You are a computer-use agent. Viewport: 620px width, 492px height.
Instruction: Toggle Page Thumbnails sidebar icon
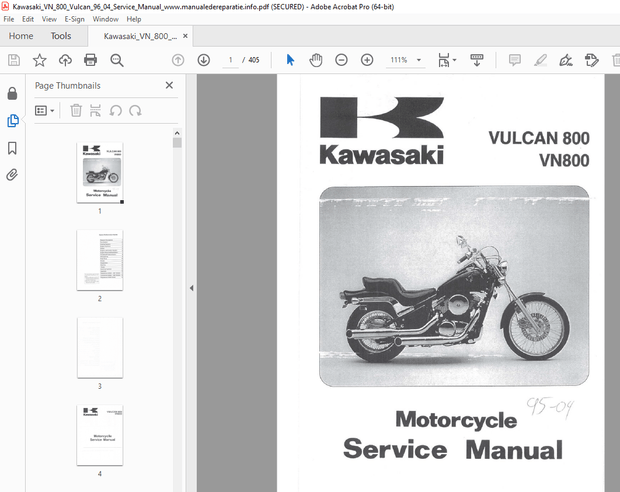pyautogui.click(x=13, y=121)
